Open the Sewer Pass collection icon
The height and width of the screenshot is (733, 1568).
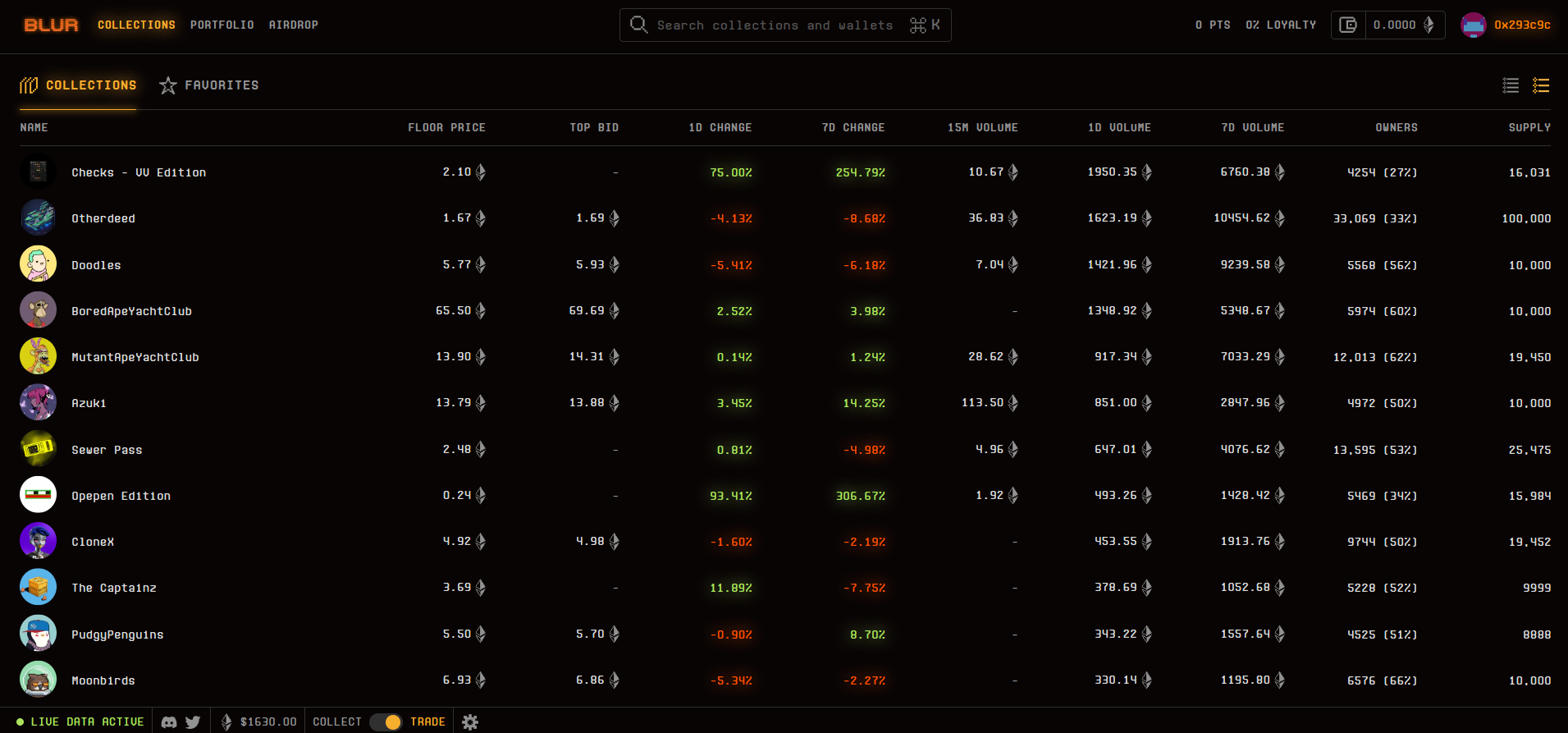38,449
